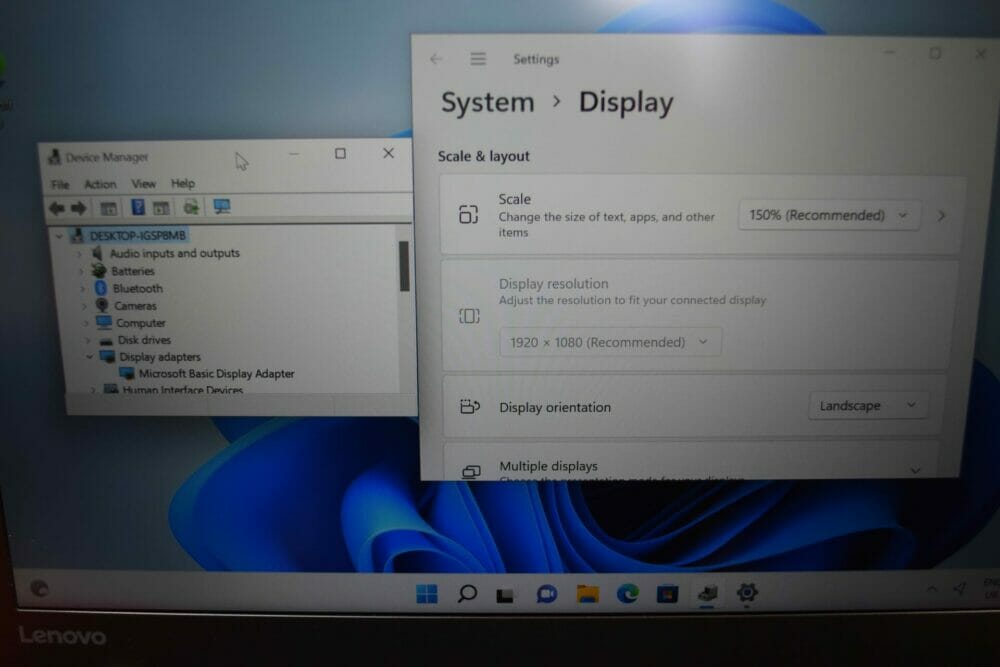Click the Scale setting icon
The width and height of the screenshot is (1000, 667).
[x=469, y=214]
